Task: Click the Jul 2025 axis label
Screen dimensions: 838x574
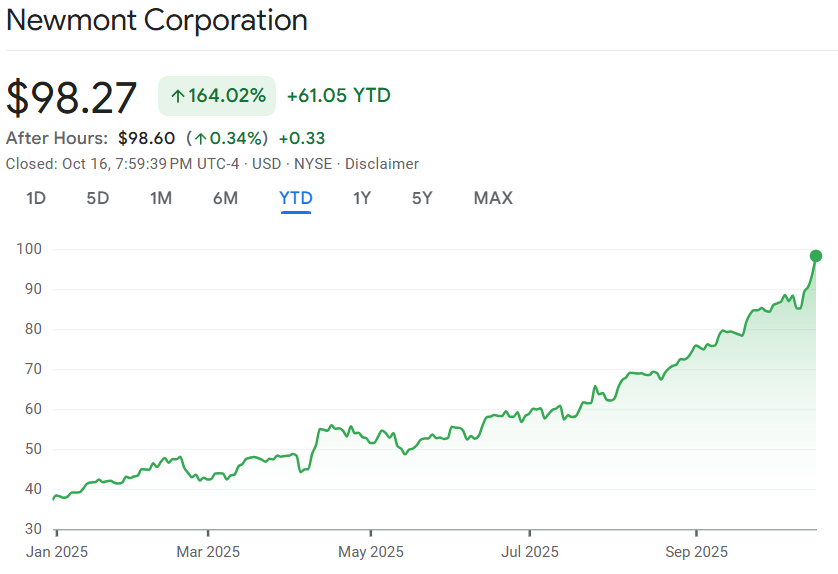Action: 530,551
